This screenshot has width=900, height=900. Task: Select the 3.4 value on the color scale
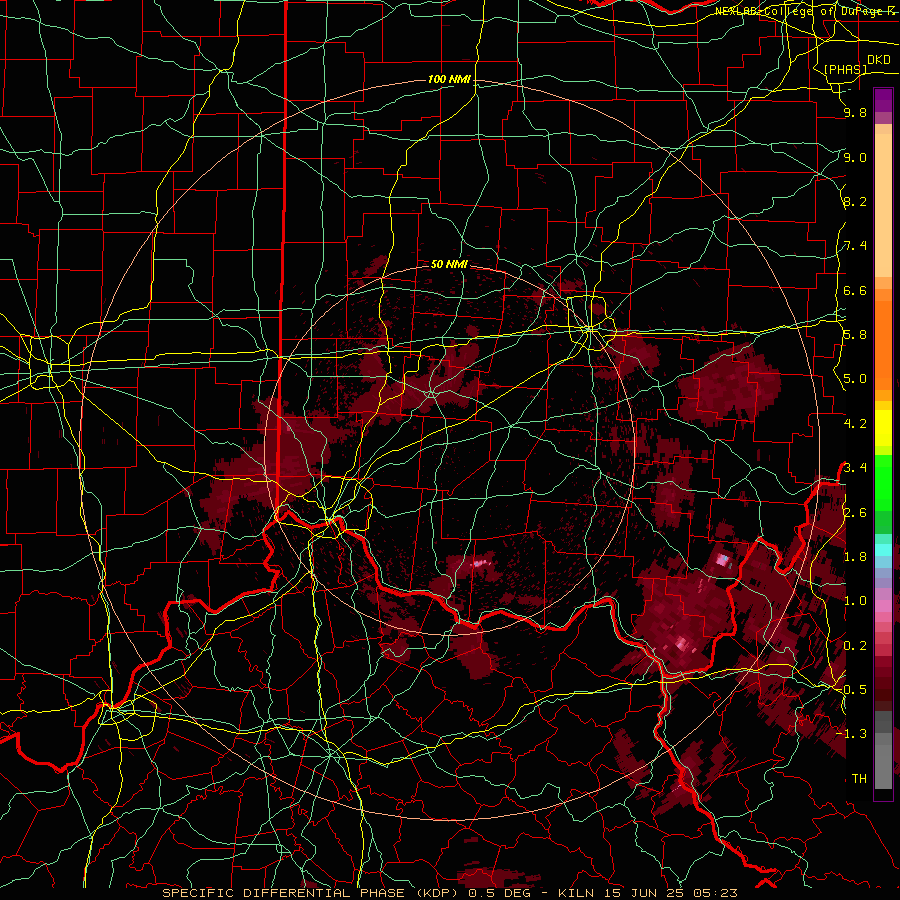(855, 467)
